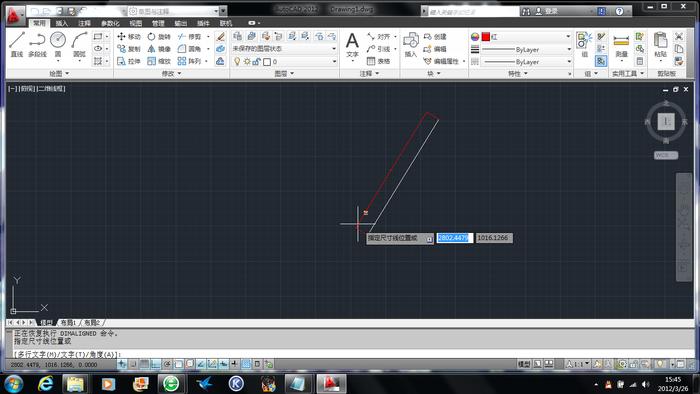Expand the Layers (图层) panel
Screen dimensions: 700x394
point(284,73)
